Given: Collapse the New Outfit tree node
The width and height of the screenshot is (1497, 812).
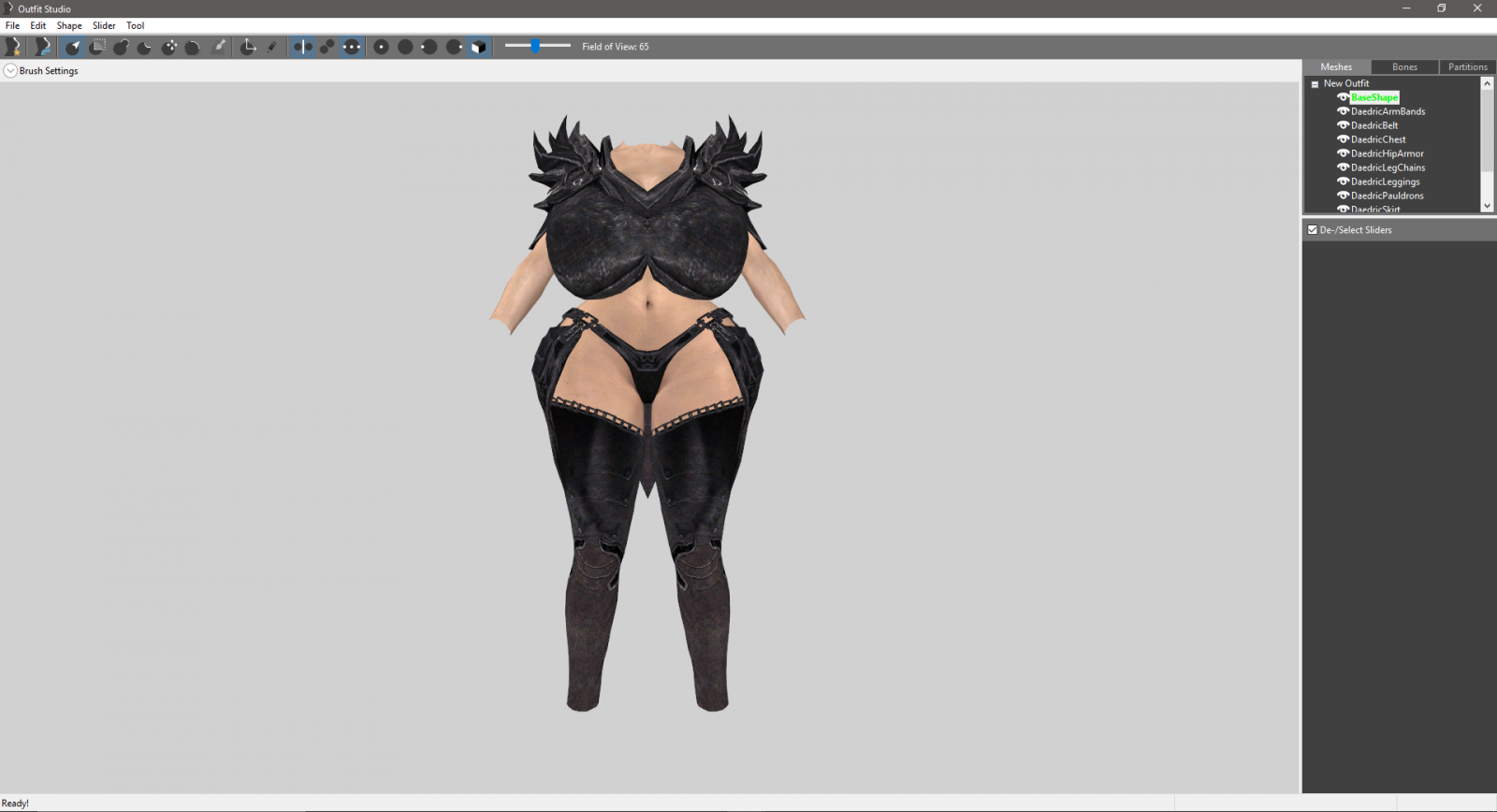Looking at the screenshot, I should point(1315,84).
